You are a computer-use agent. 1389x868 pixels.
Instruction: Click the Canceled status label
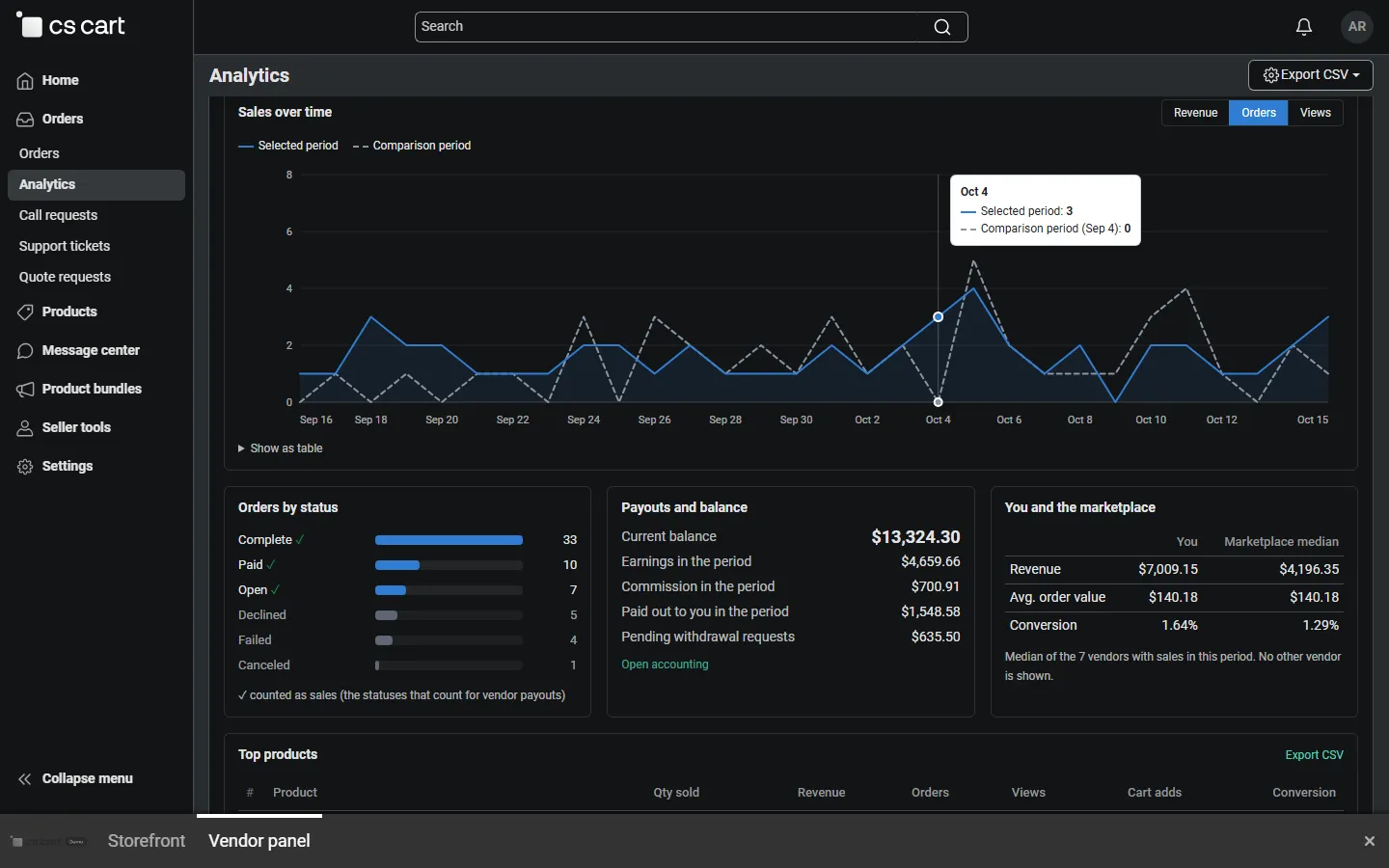264,665
